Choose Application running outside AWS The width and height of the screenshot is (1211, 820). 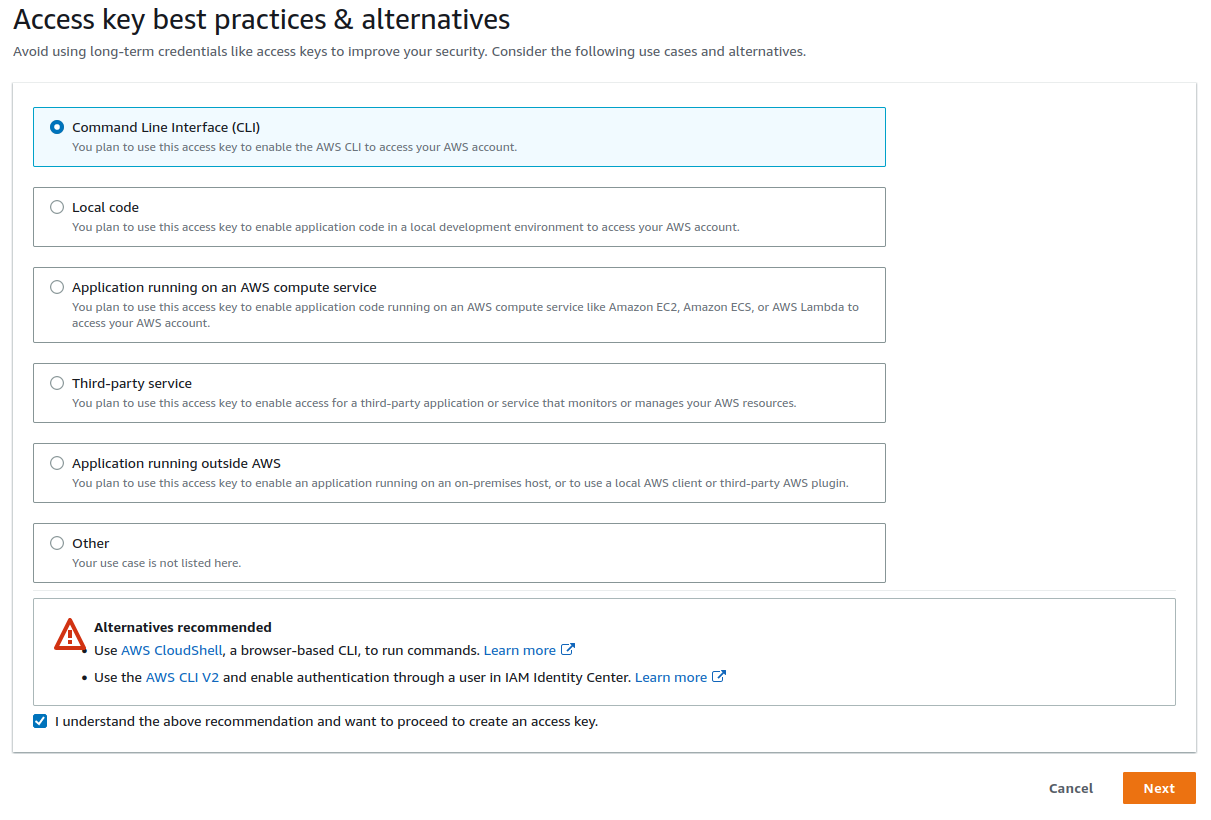click(x=57, y=463)
